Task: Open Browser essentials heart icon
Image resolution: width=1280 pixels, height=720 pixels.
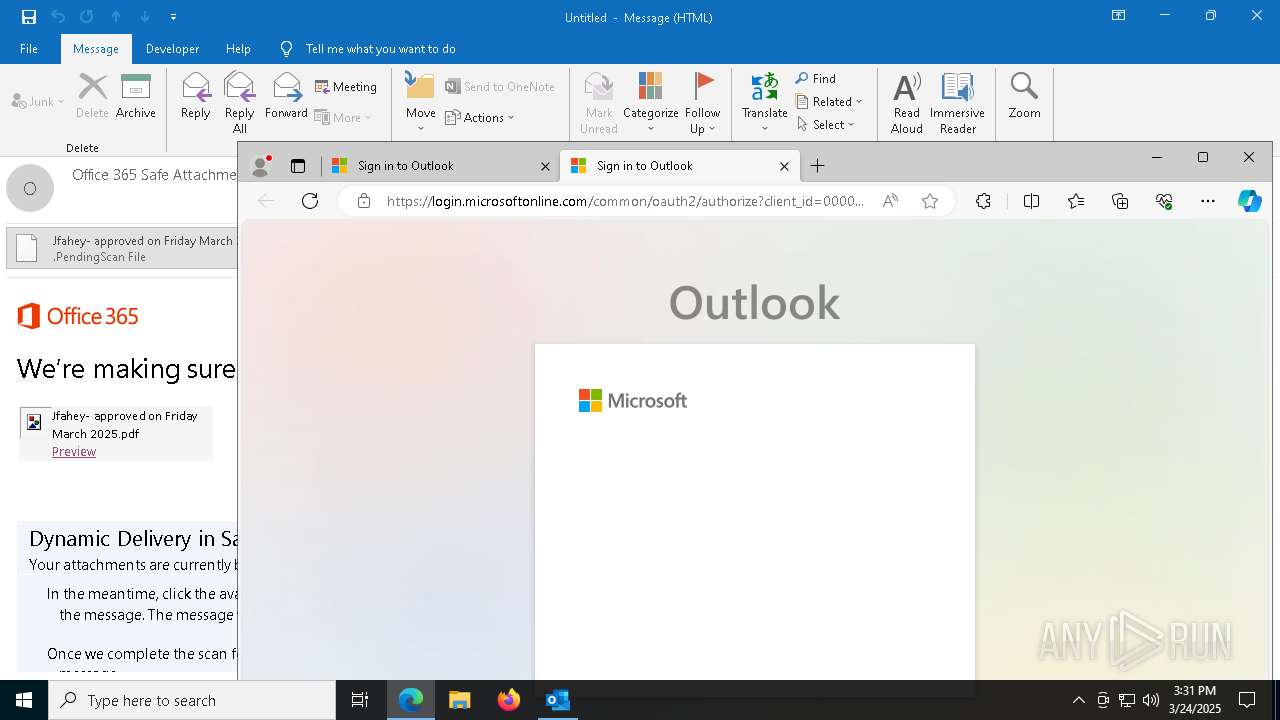Action: [1164, 201]
